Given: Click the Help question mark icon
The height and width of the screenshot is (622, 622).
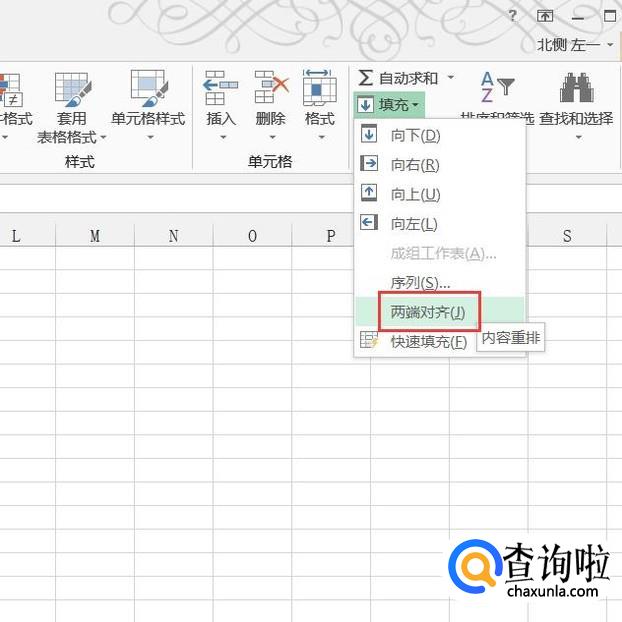Looking at the screenshot, I should pos(513,16).
